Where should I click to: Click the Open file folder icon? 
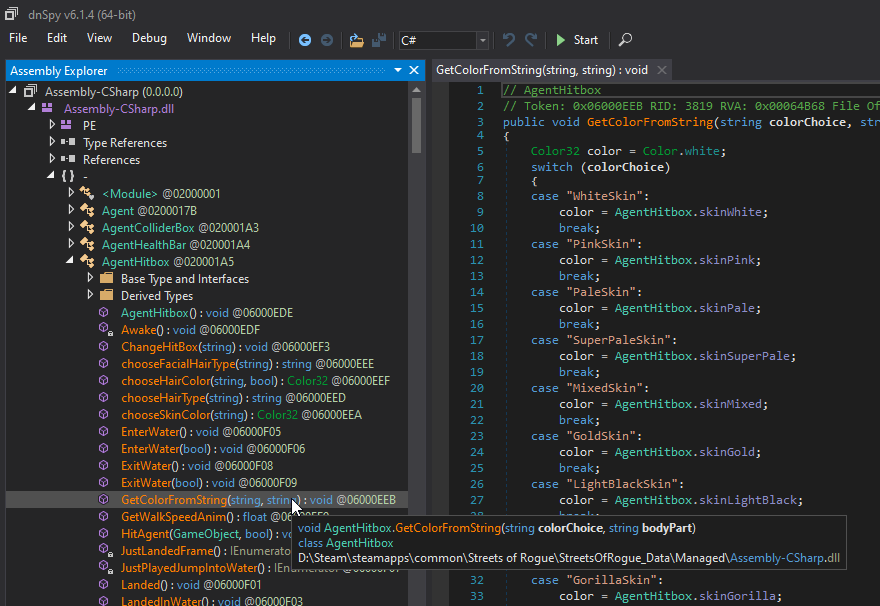pyautogui.click(x=356, y=40)
